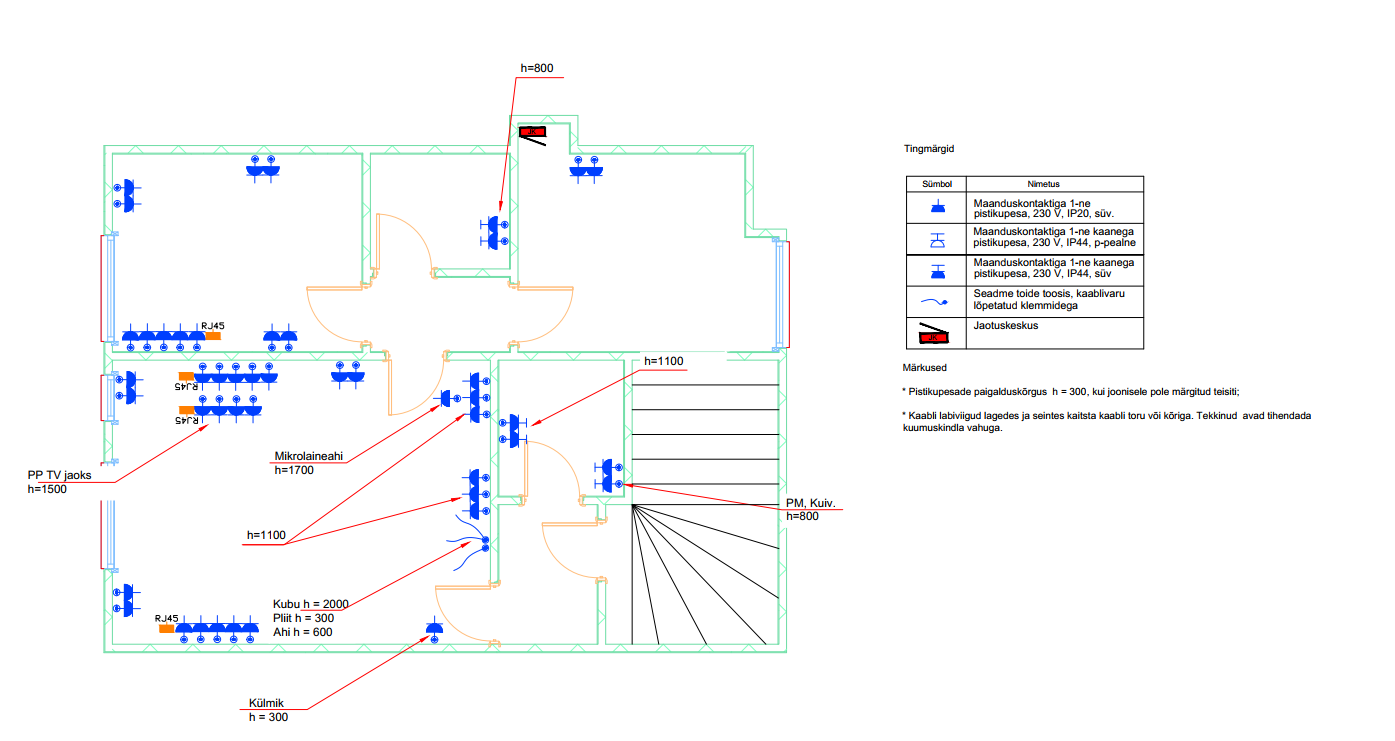Select the Nimetus column header in the legend

click(1043, 184)
